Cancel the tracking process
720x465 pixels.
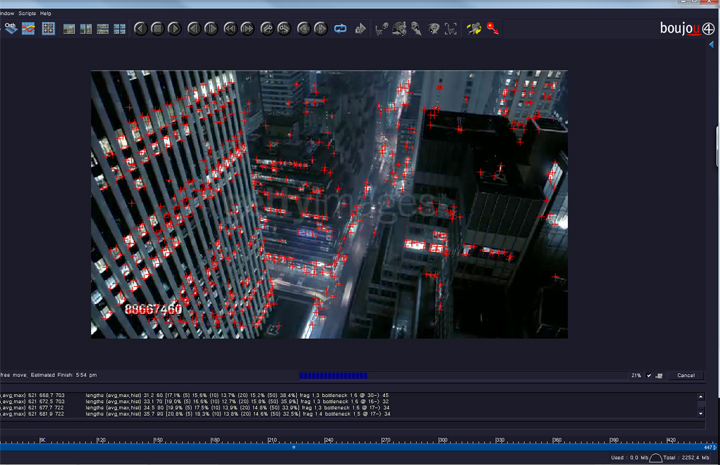click(x=686, y=375)
